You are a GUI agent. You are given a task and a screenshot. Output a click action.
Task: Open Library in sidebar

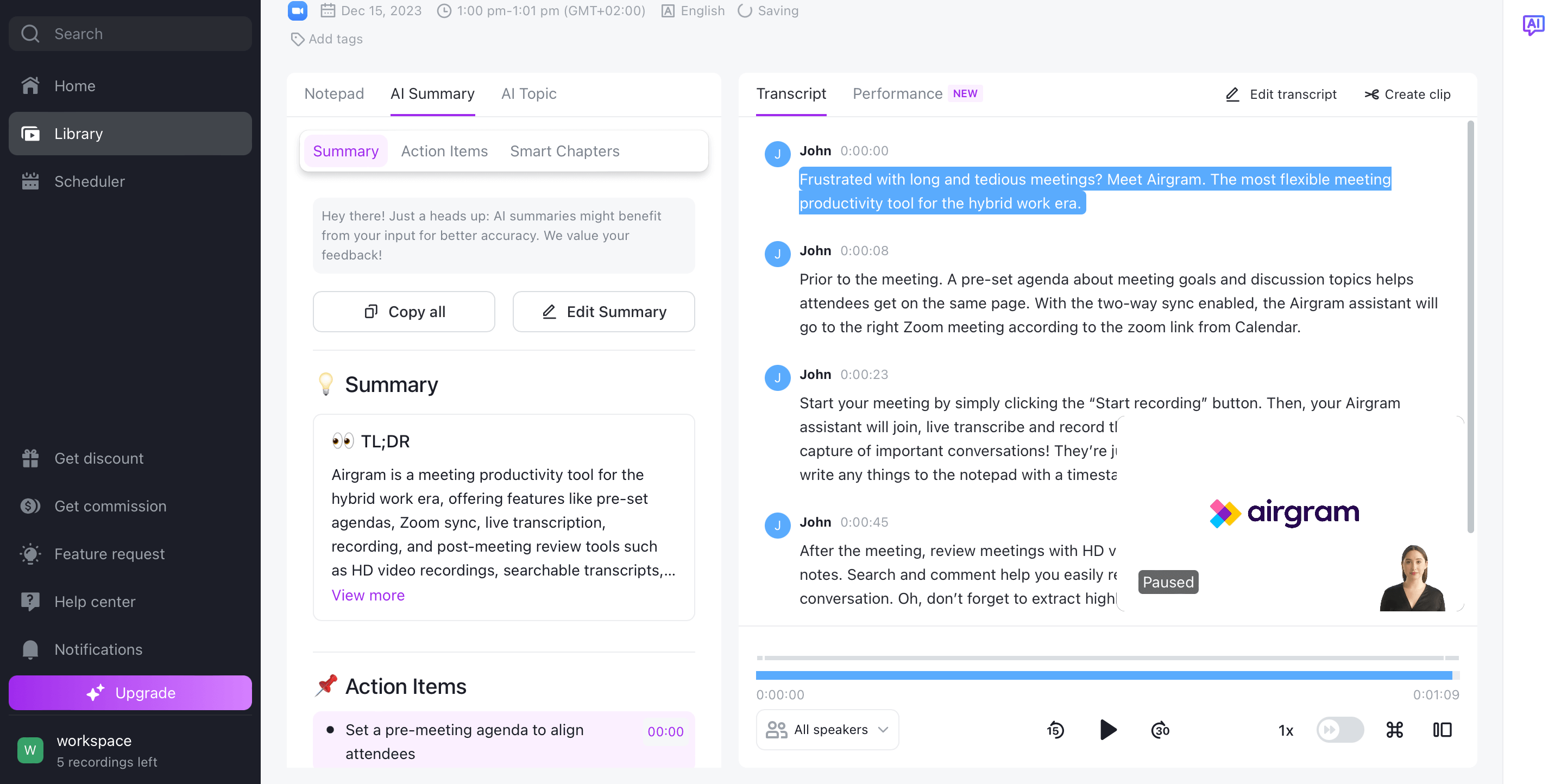tap(130, 134)
